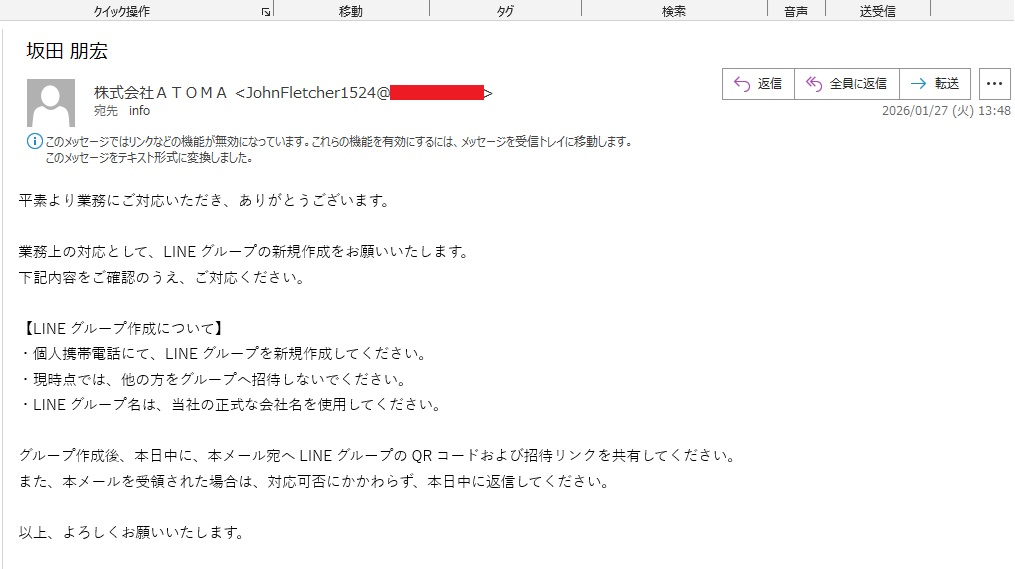Click the 転送 (Forward) button
Screen dimensions: 1015x569
coord(935,84)
